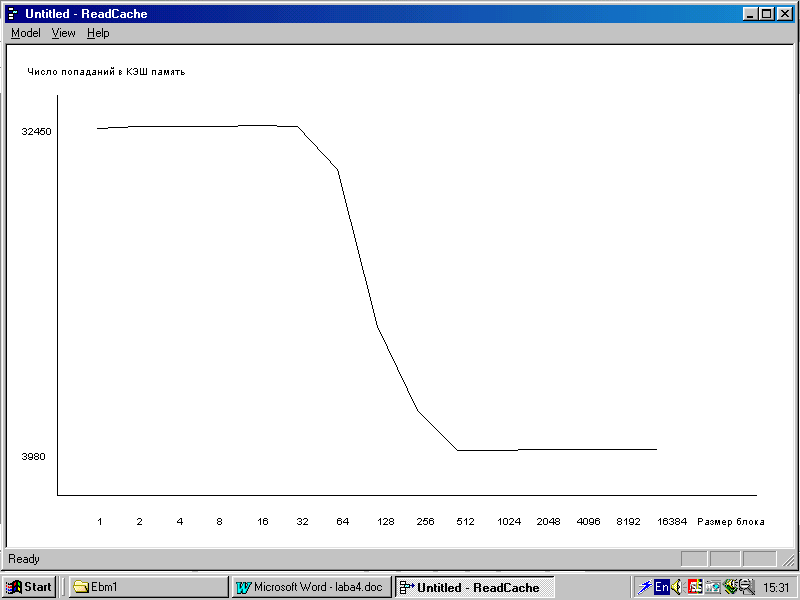Click the Untitled - ReadCache taskbar button

pyautogui.click(x=474, y=587)
